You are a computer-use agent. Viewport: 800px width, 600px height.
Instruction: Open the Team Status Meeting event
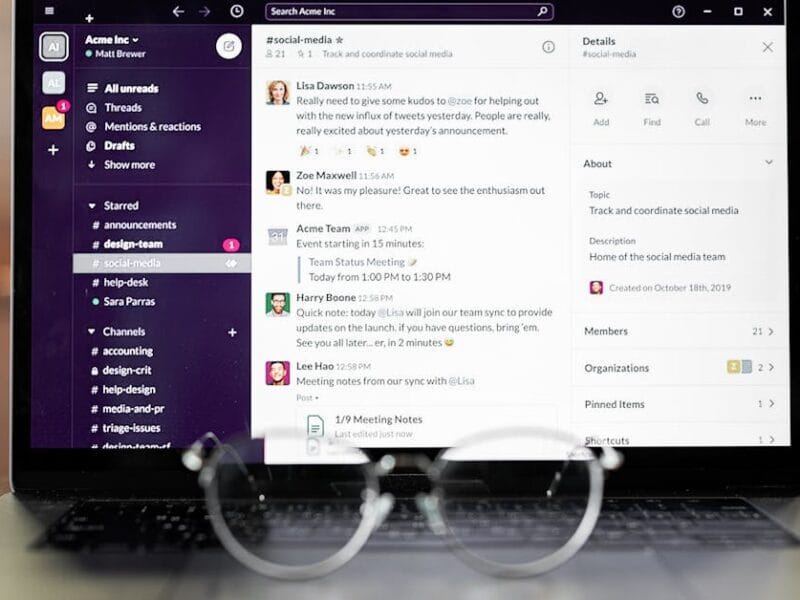pyautogui.click(x=357, y=262)
